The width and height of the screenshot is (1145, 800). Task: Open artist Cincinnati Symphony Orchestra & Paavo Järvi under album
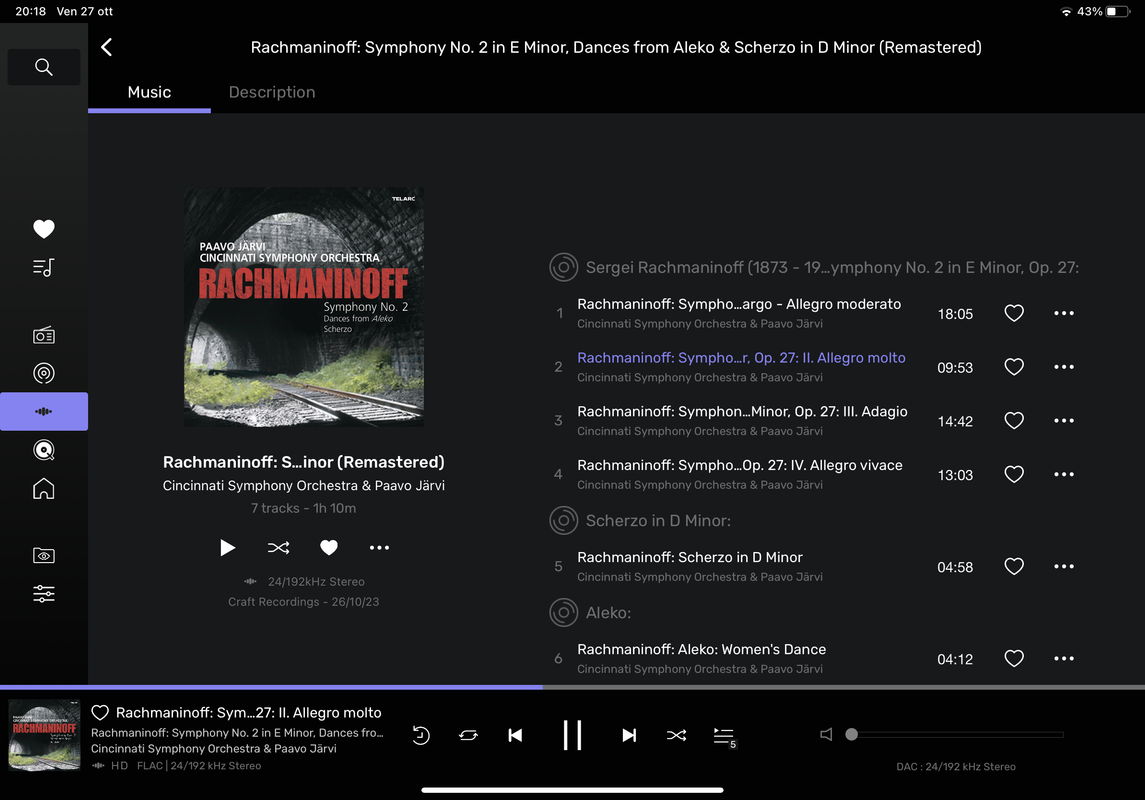tap(304, 485)
